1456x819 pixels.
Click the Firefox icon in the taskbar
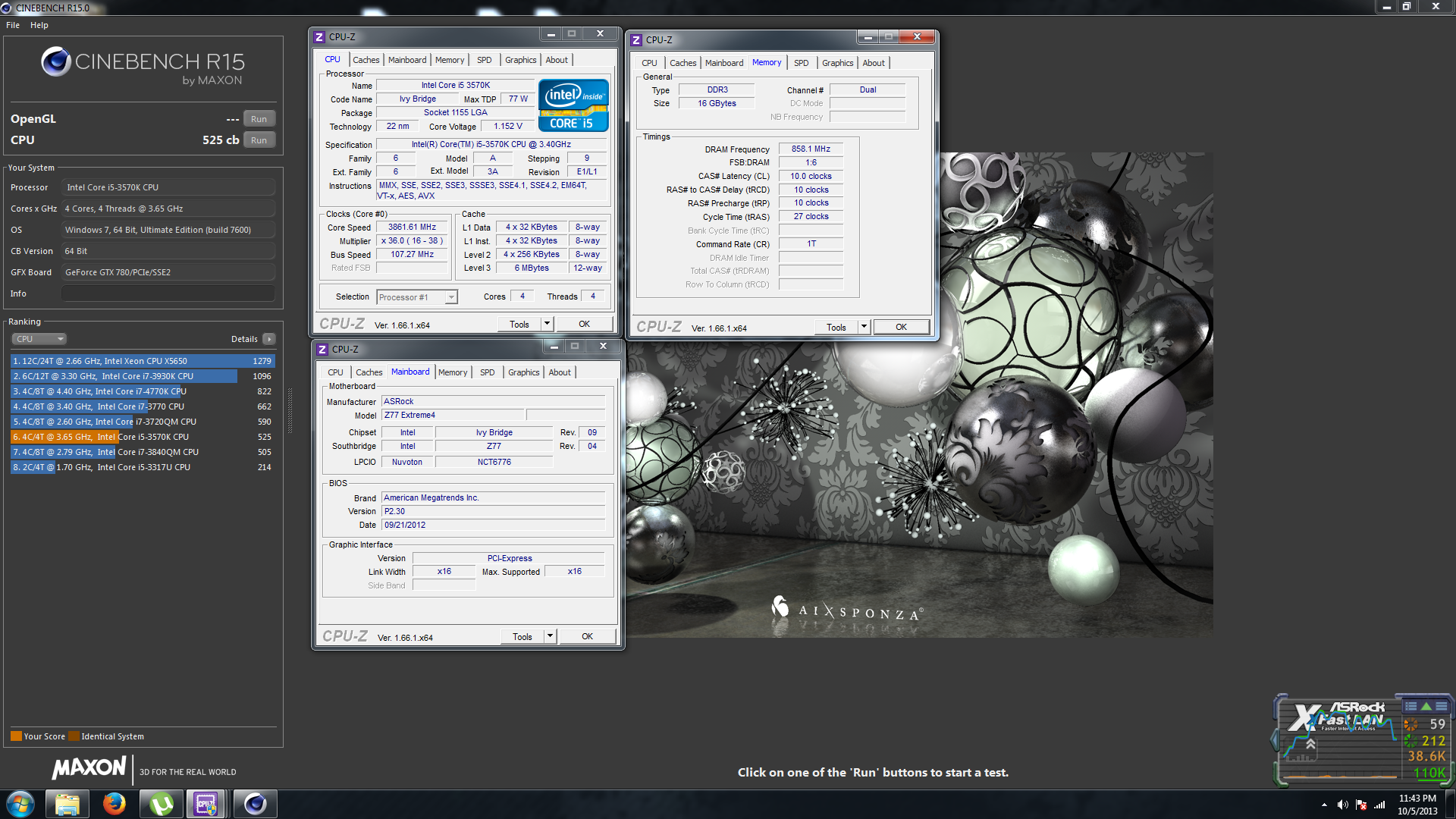115,804
